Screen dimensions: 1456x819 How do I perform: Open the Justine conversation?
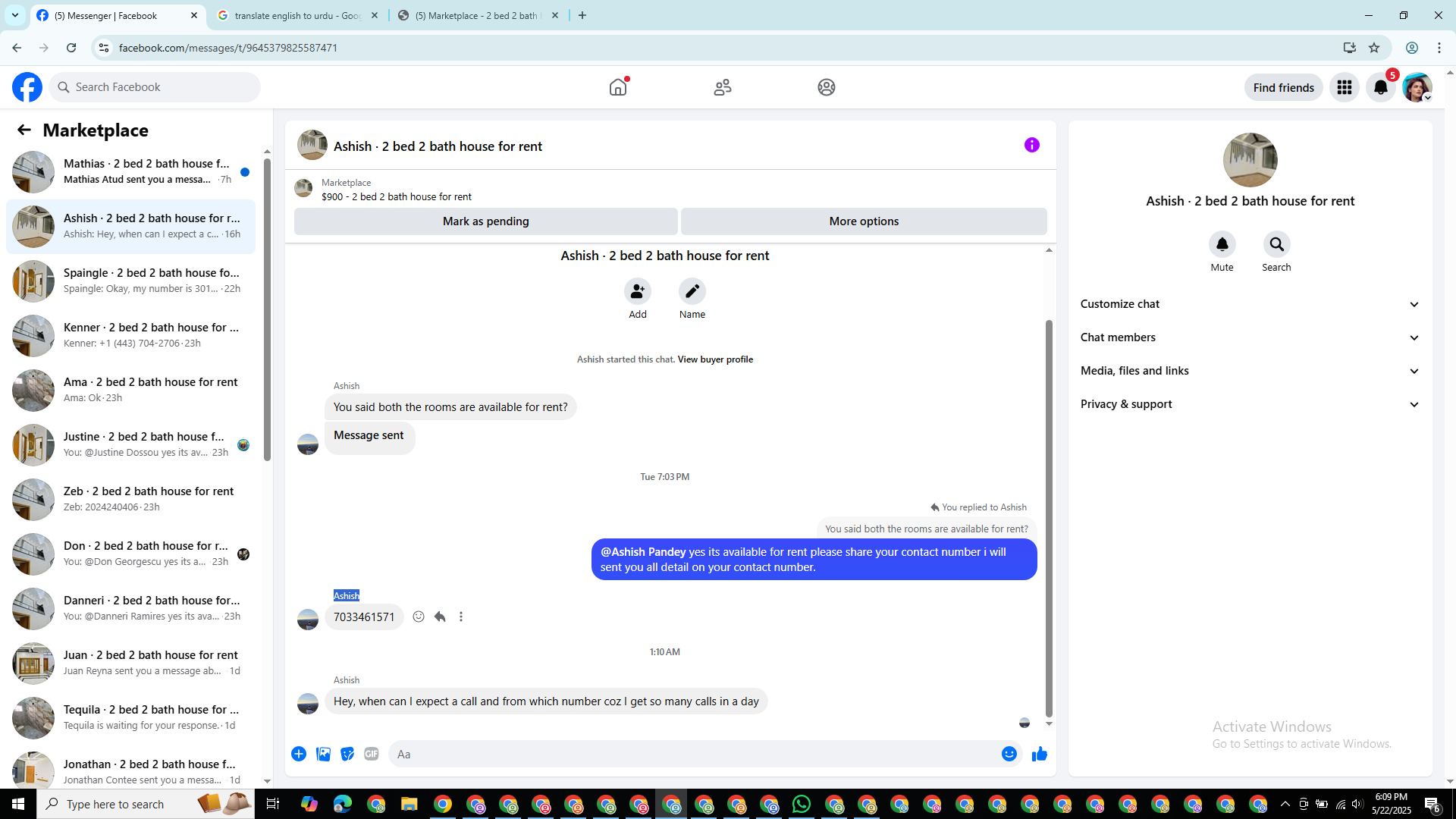(x=130, y=444)
